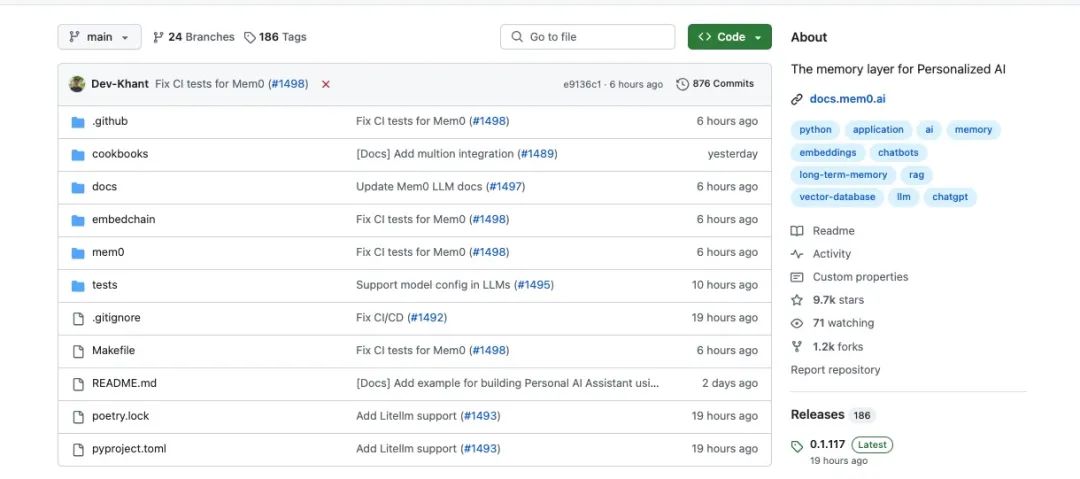Open the Makefile file
Screen dimensions: 1080x479
(114, 351)
